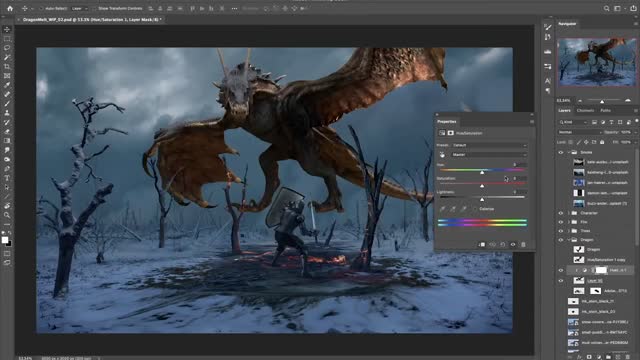Viewport: 640px width, 360px height.
Task: Click the targeted adjustment hand icon in Properties
Action: pyautogui.click(x=442, y=155)
